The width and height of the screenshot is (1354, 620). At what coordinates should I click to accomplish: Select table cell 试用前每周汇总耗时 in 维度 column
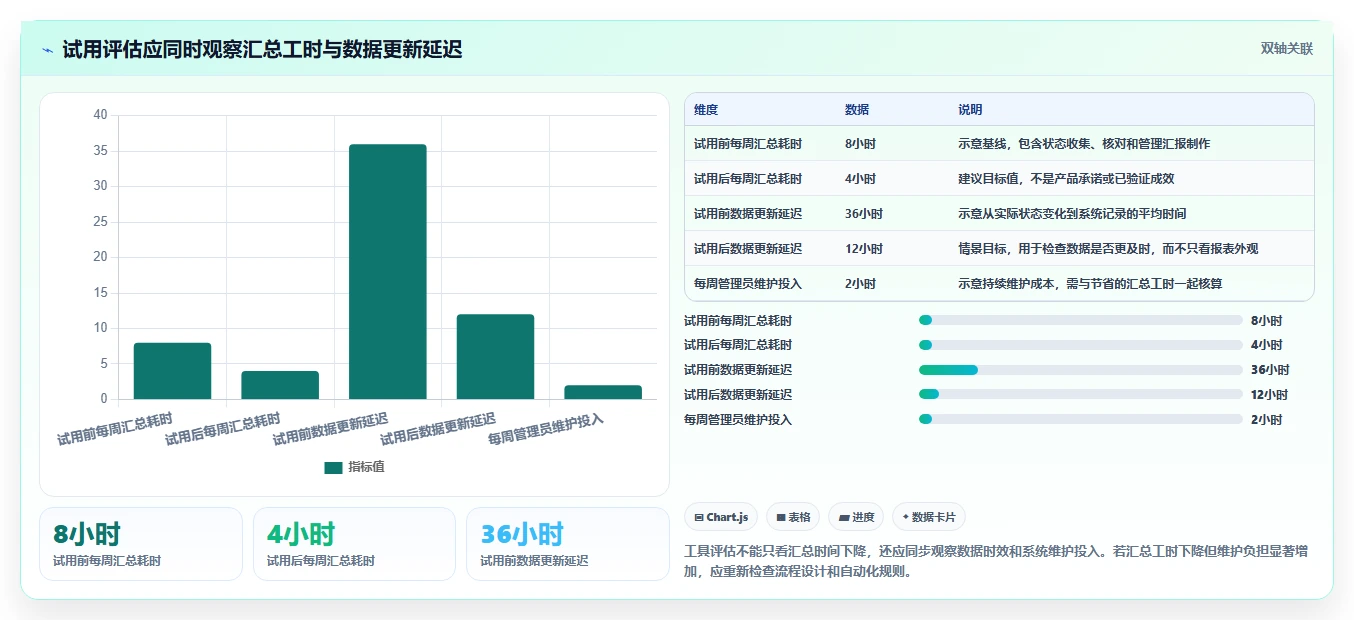(748, 144)
